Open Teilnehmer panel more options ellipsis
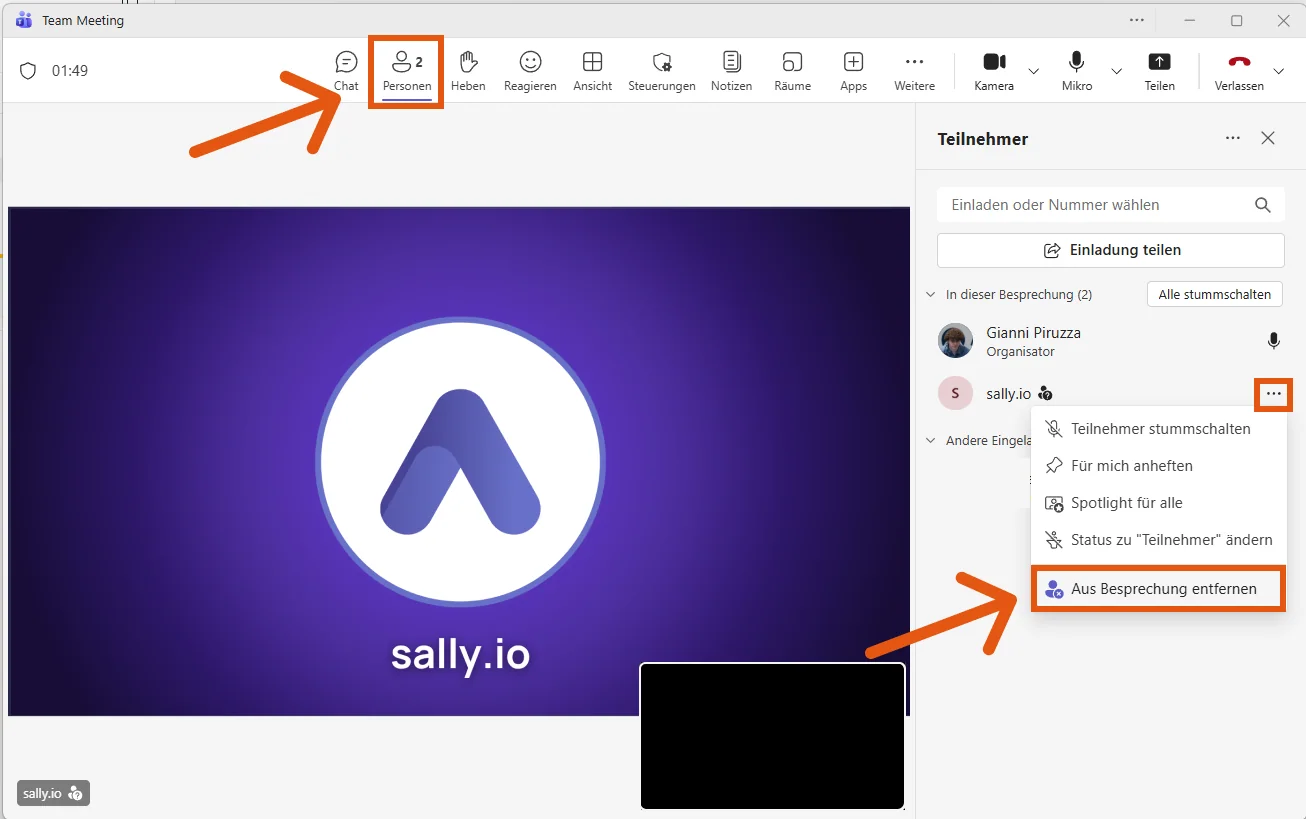Image resolution: width=1306 pixels, height=819 pixels. [1233, 138]
